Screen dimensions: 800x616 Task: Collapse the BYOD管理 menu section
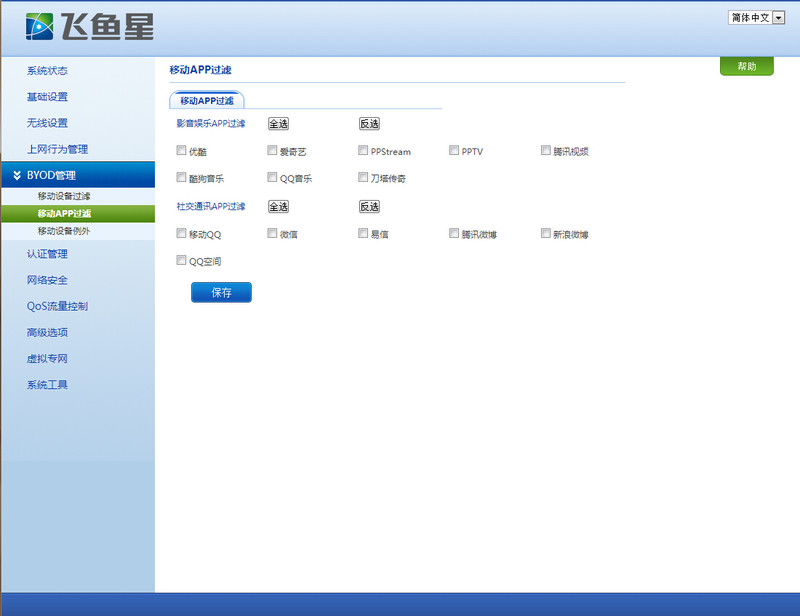(78, 175)
